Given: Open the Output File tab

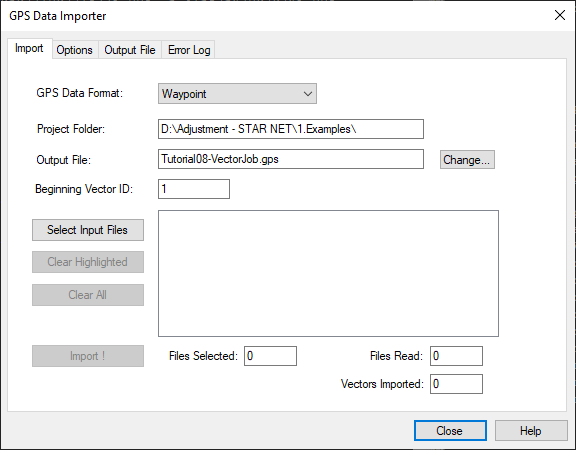Looking at the screenshot, I should coord(130,50).
